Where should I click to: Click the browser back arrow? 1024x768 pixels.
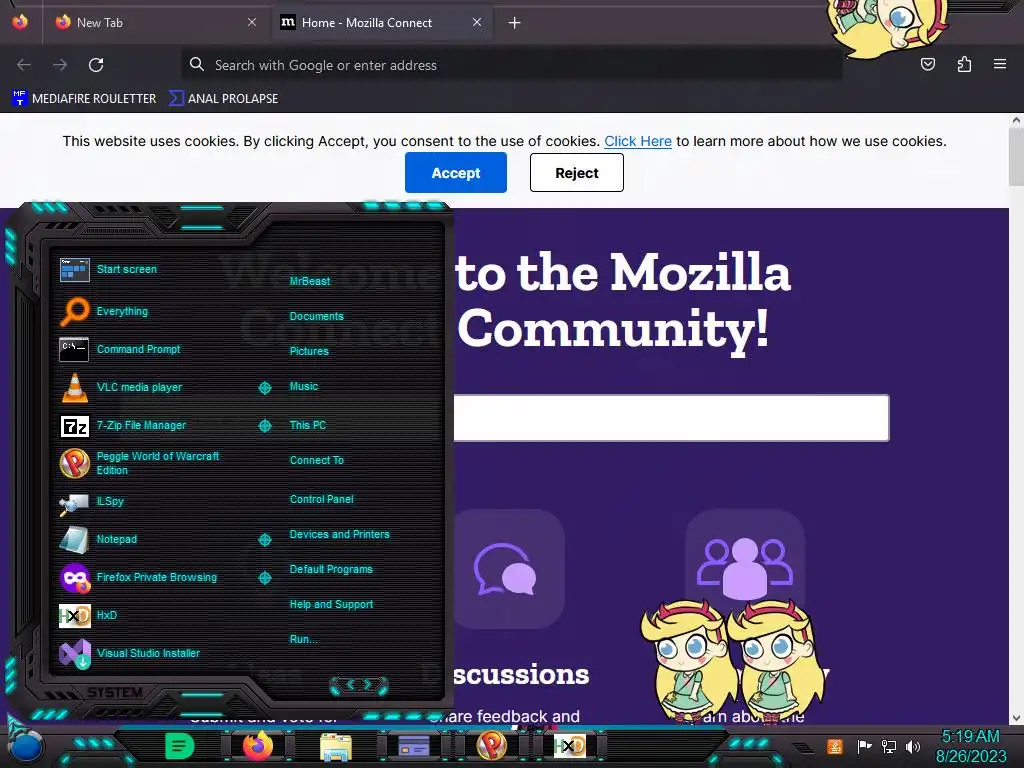(x=24, y=65)
